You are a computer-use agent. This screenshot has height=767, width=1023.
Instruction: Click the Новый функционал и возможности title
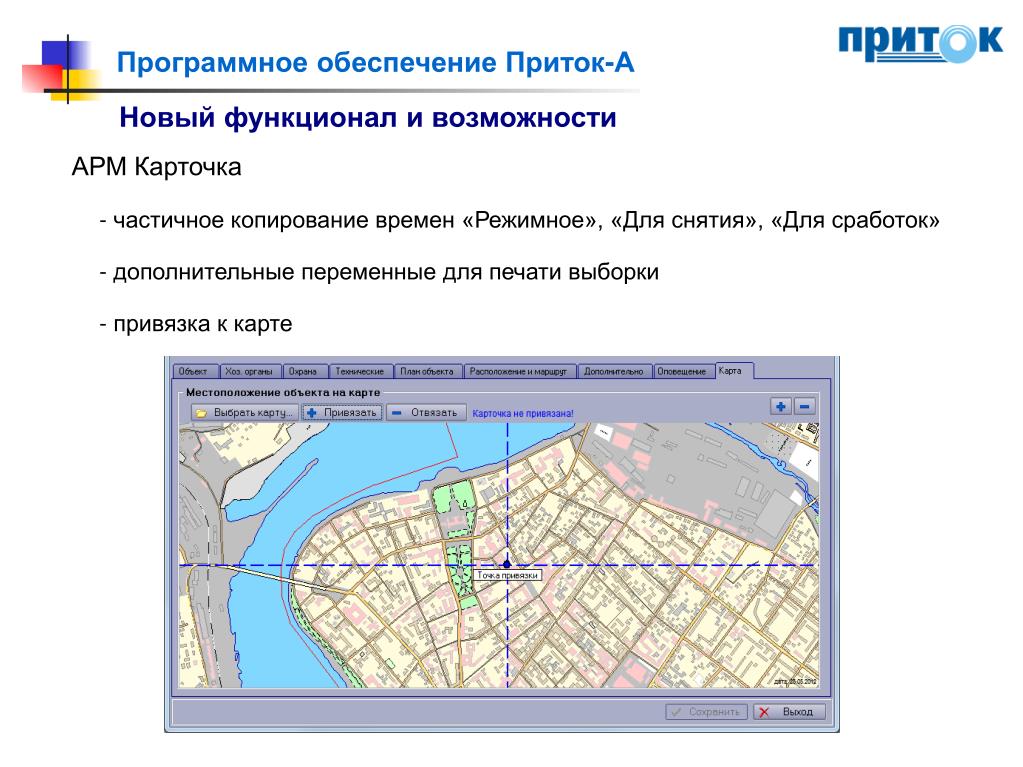368,118
